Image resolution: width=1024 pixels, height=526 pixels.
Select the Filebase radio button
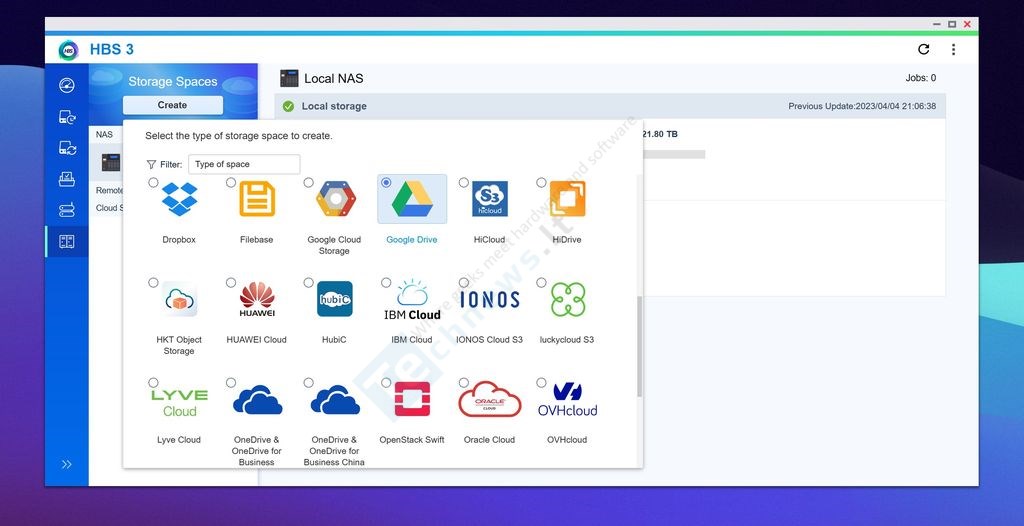[231, 182]
